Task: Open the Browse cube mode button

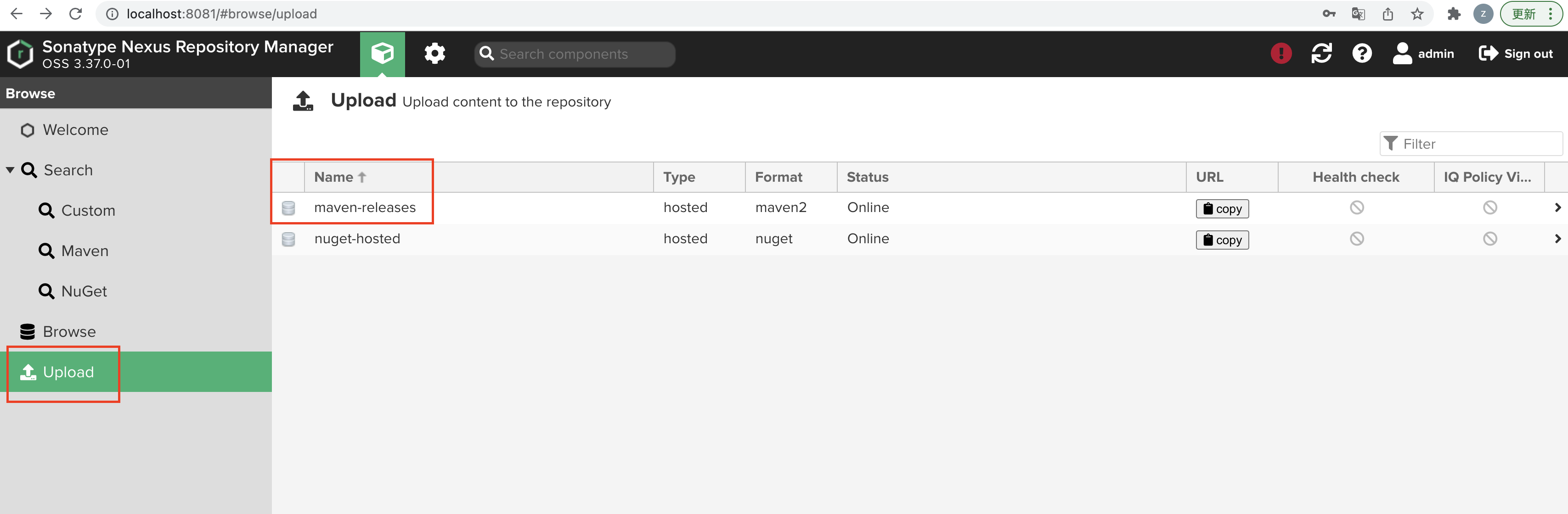Action: tap(382, 54)
